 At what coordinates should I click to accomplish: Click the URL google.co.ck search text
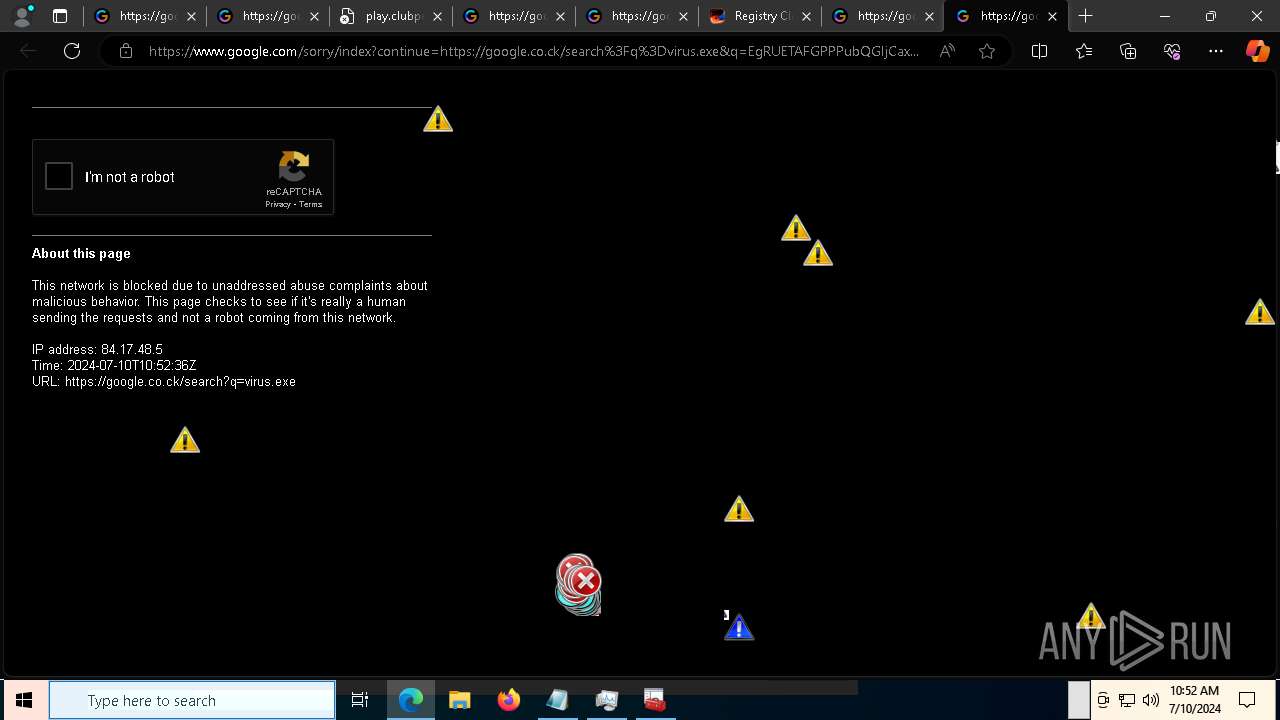coord(164,381)
